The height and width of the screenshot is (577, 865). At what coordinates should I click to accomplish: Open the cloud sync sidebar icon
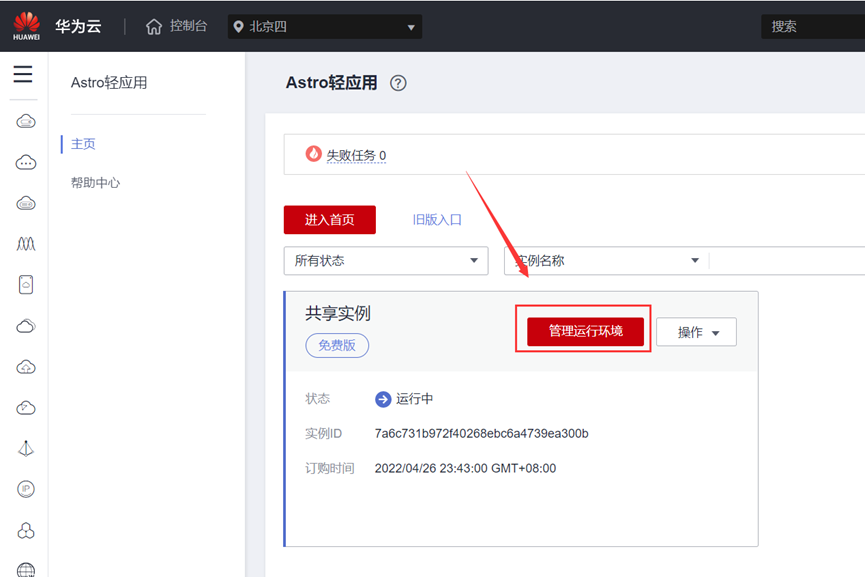(x=26, y=408)
